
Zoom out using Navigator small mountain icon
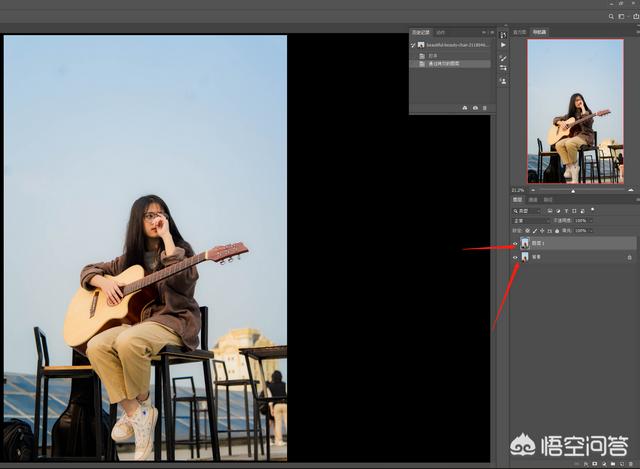533,190
